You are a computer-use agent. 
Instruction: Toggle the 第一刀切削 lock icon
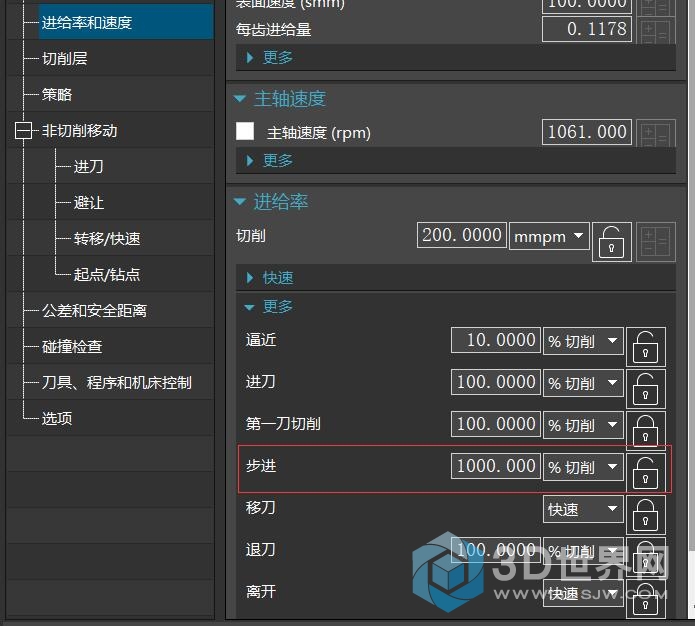point(645,430)
